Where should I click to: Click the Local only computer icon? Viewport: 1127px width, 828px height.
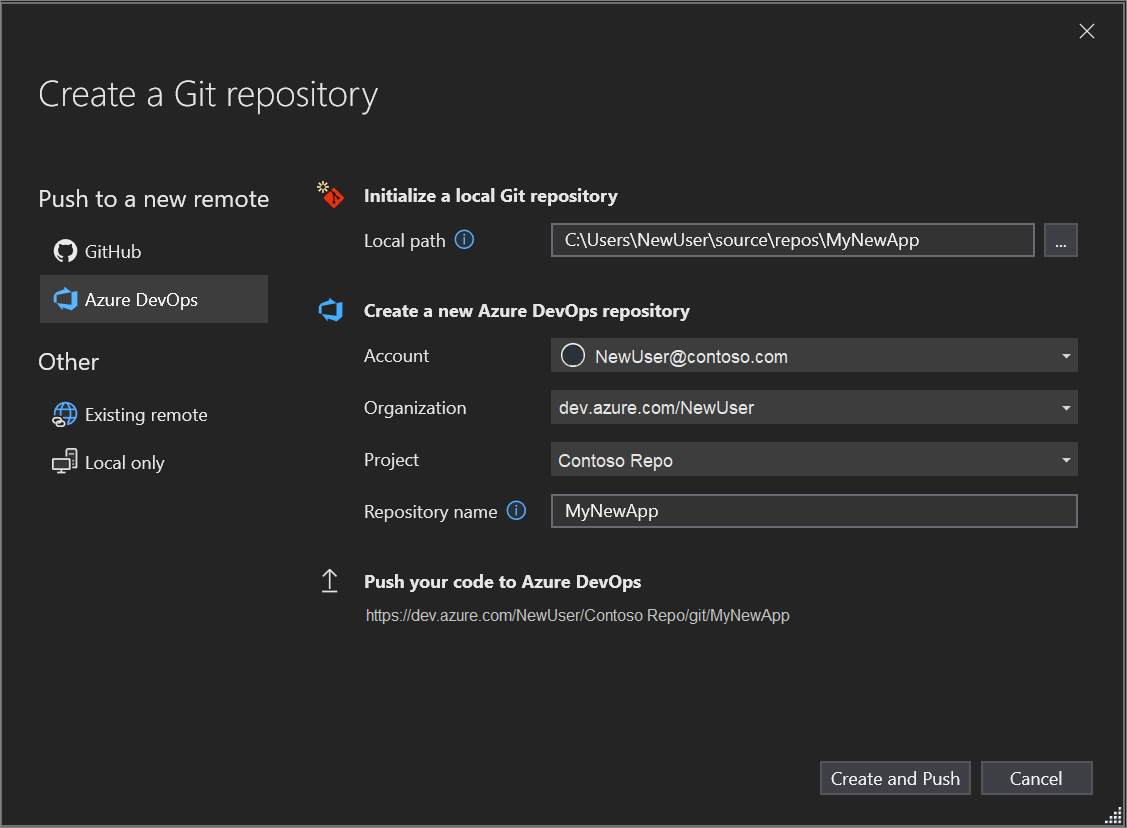pyautogui.click(x=65, y=463)
